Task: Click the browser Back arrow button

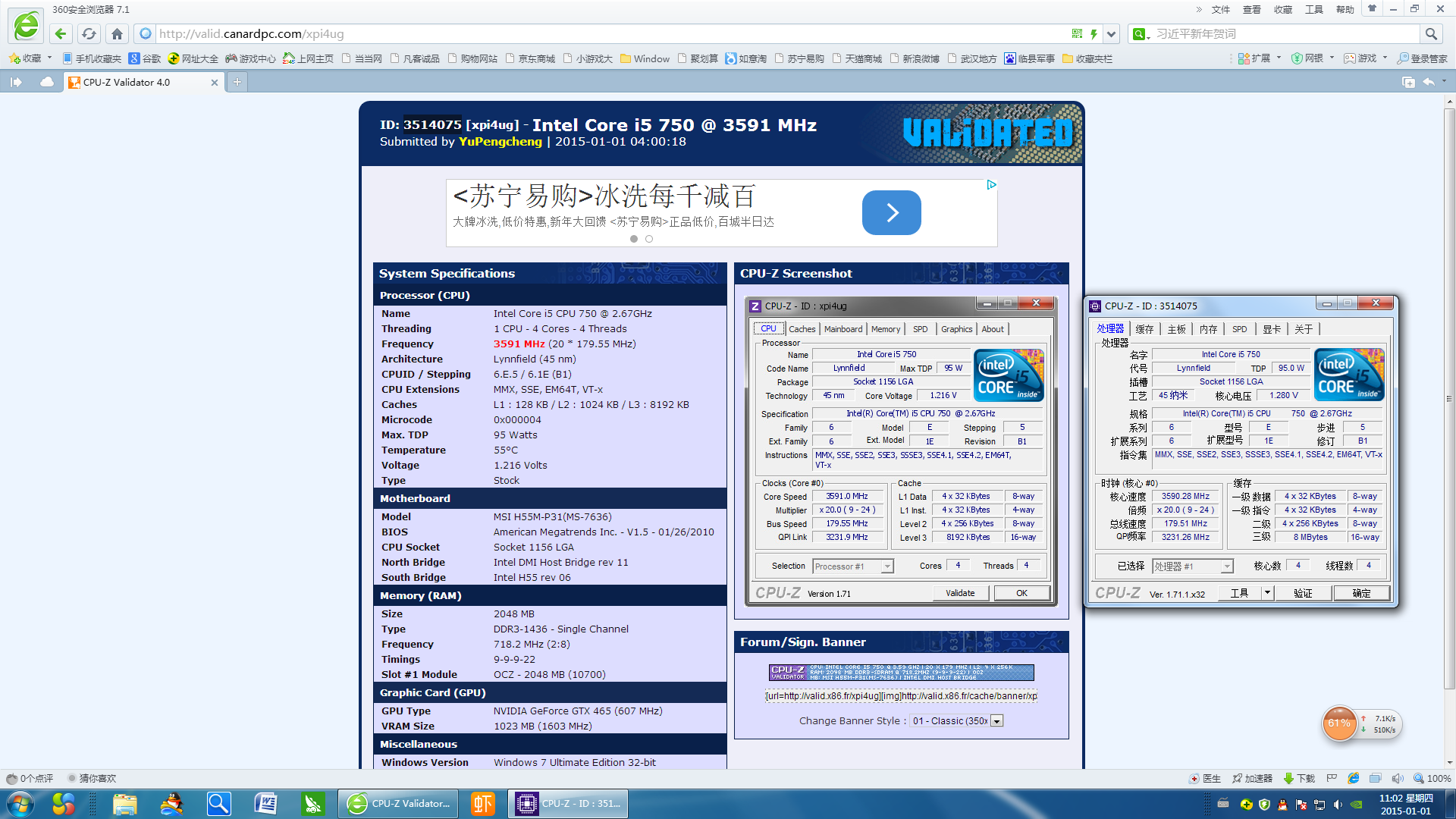Action: point(61,33)
